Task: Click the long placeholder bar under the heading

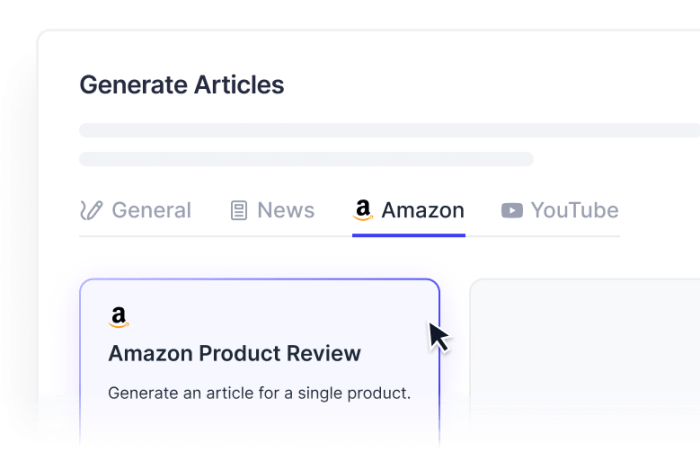Action: (x=389, y=131)
